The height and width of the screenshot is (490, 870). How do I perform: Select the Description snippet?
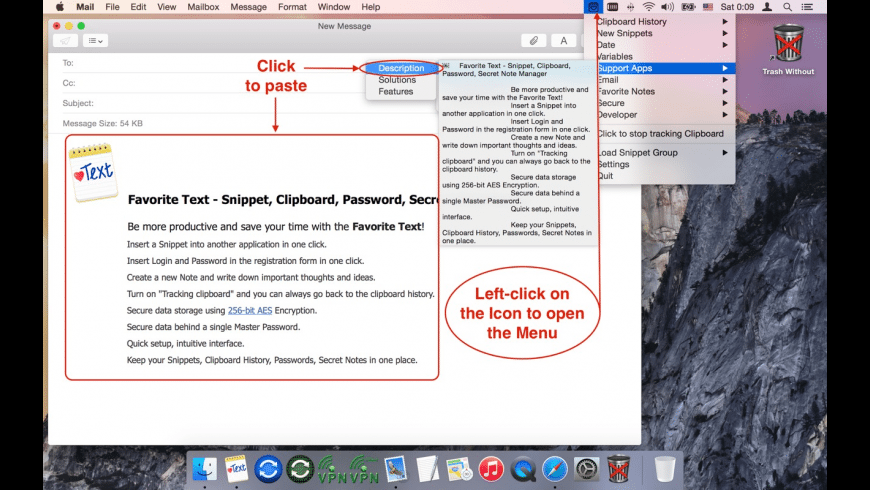coord(401,68)
